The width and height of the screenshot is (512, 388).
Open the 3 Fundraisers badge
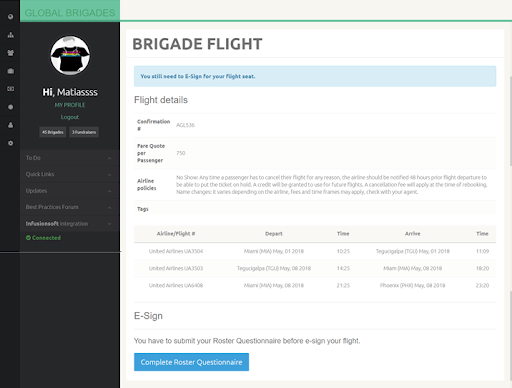coord(84,132)
